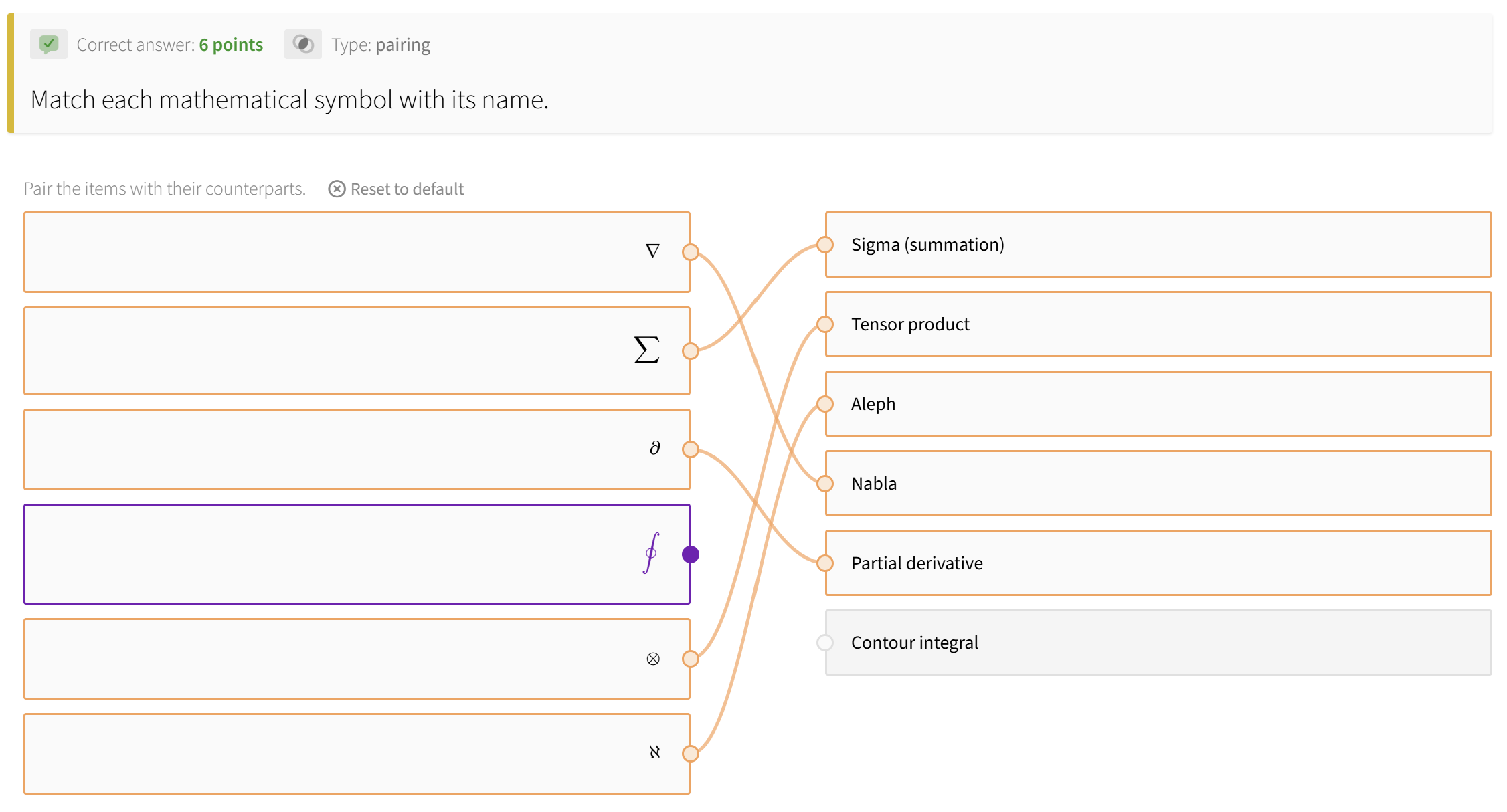
Task: Click the 6 points score text
Action: 232,44
